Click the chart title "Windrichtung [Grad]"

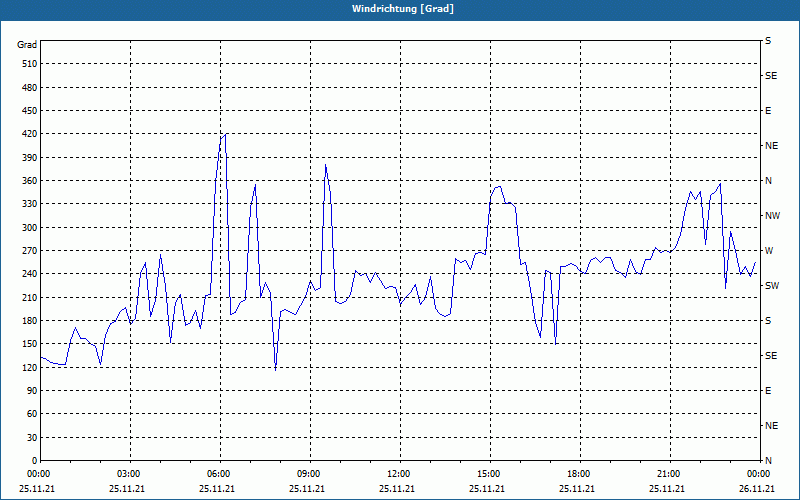(x=403, y=9)
